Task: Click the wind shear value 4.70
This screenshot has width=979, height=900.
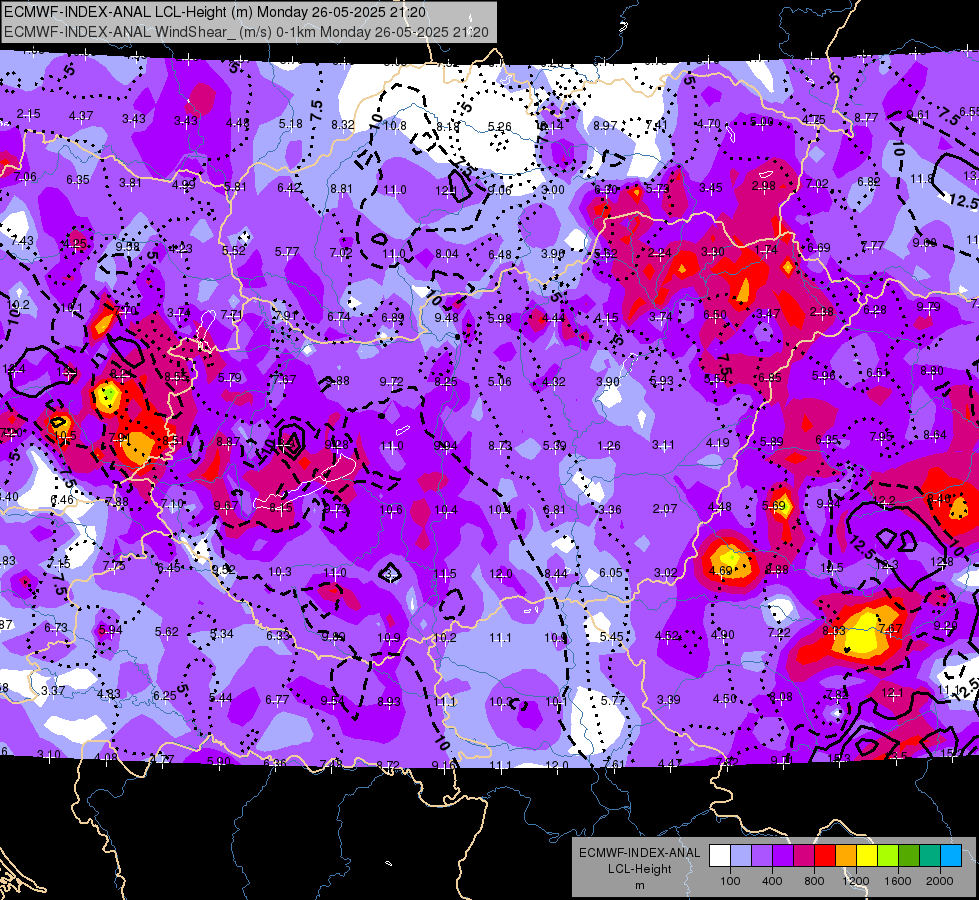Action: coord(709,124)
